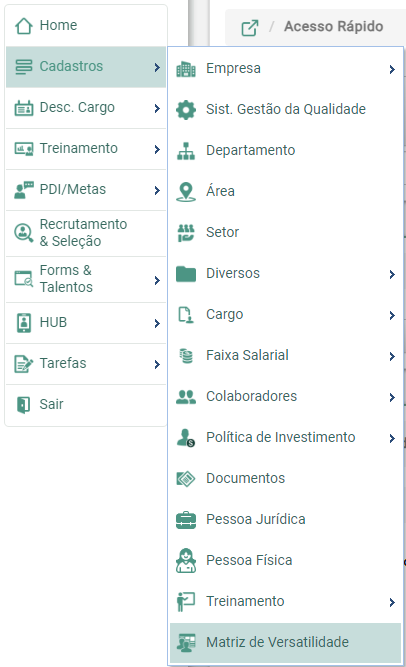Expand the Política de Investimento submenu arrow
The height and width of the screenshot is (667, 406).
(x=392, y=438)
